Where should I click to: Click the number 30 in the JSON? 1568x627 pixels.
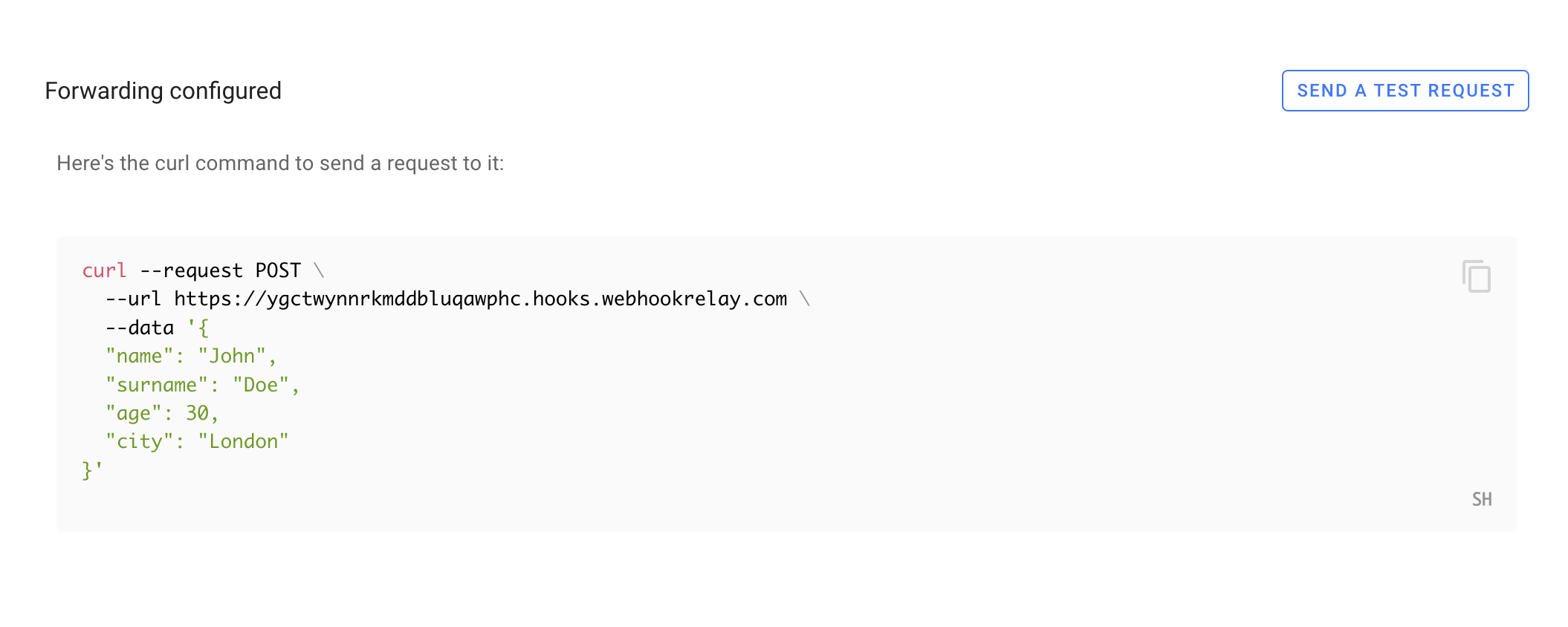[197, 413]
